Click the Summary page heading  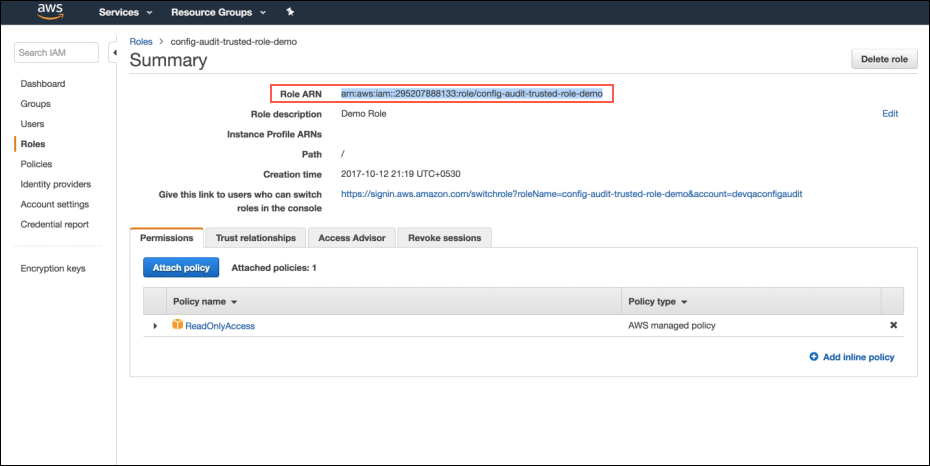click(168, 60)
